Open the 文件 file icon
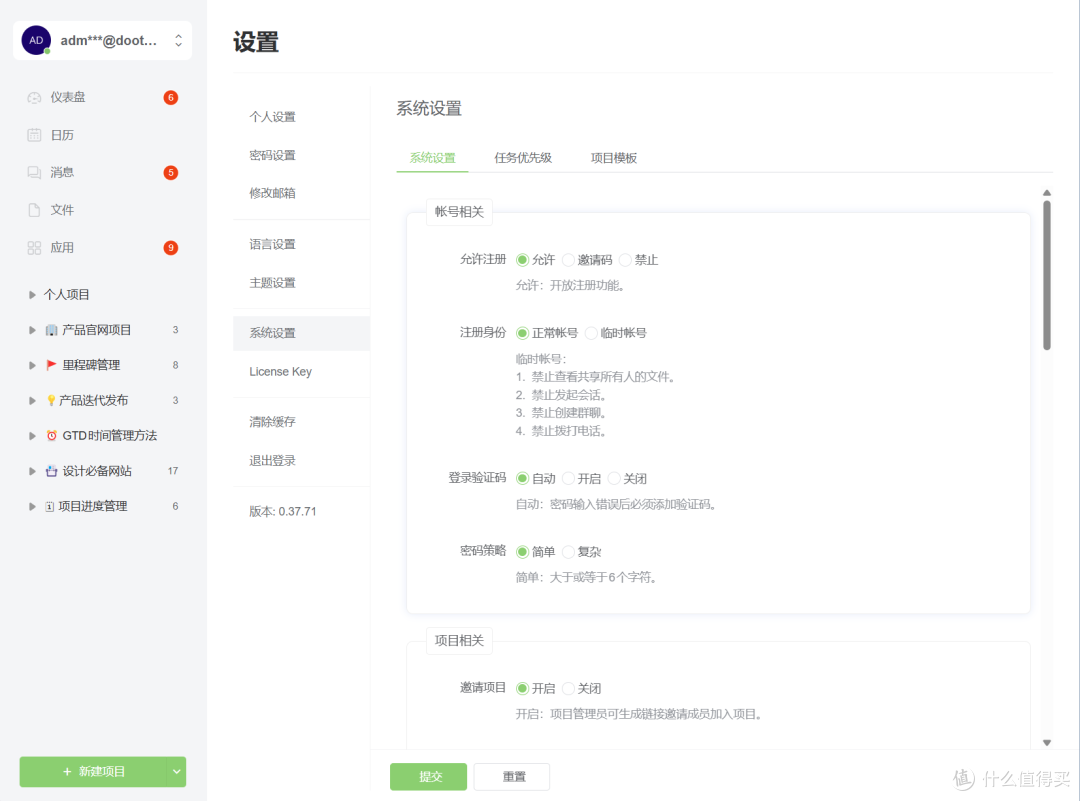 click(x=34, y=210)
